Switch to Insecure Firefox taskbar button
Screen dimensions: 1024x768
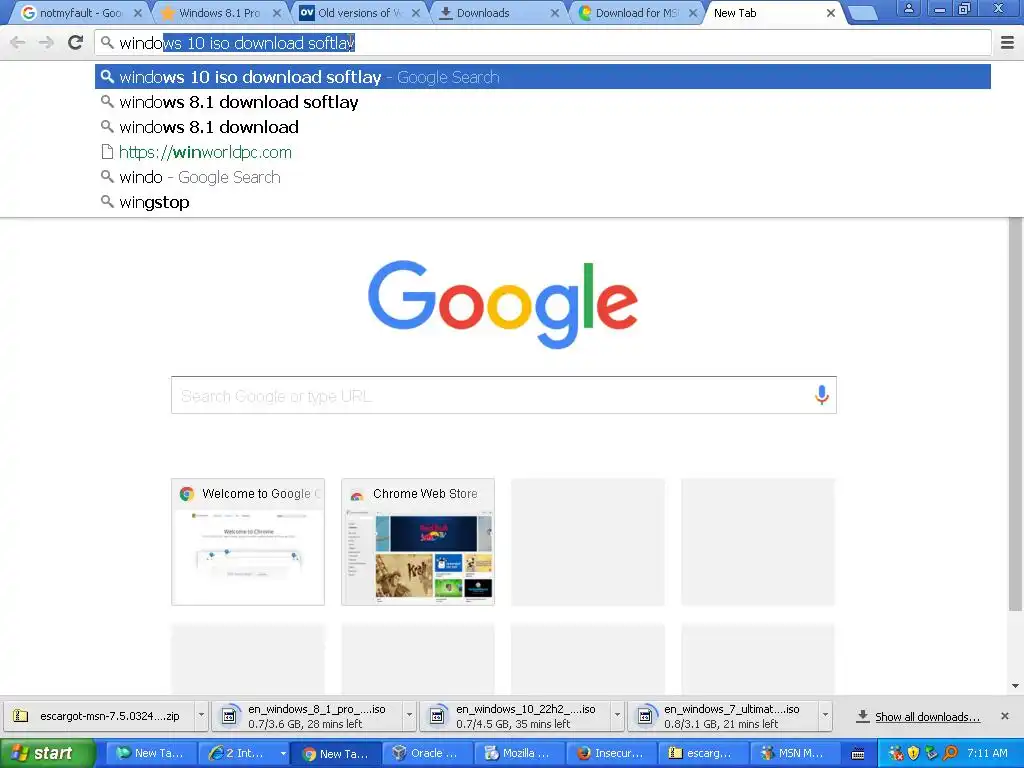tap(613, 754)
